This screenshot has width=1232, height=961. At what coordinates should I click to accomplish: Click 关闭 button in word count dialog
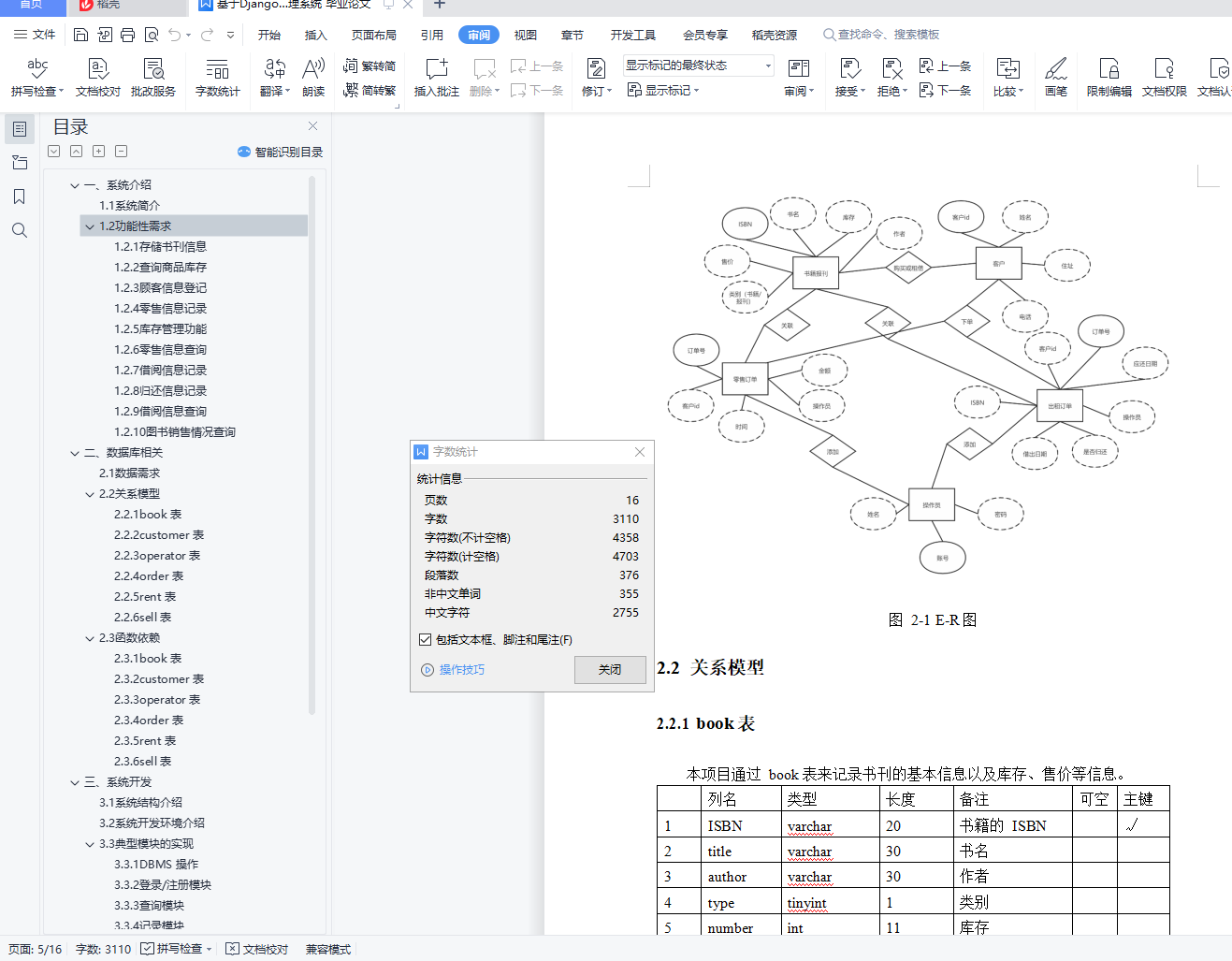(610, 670)
